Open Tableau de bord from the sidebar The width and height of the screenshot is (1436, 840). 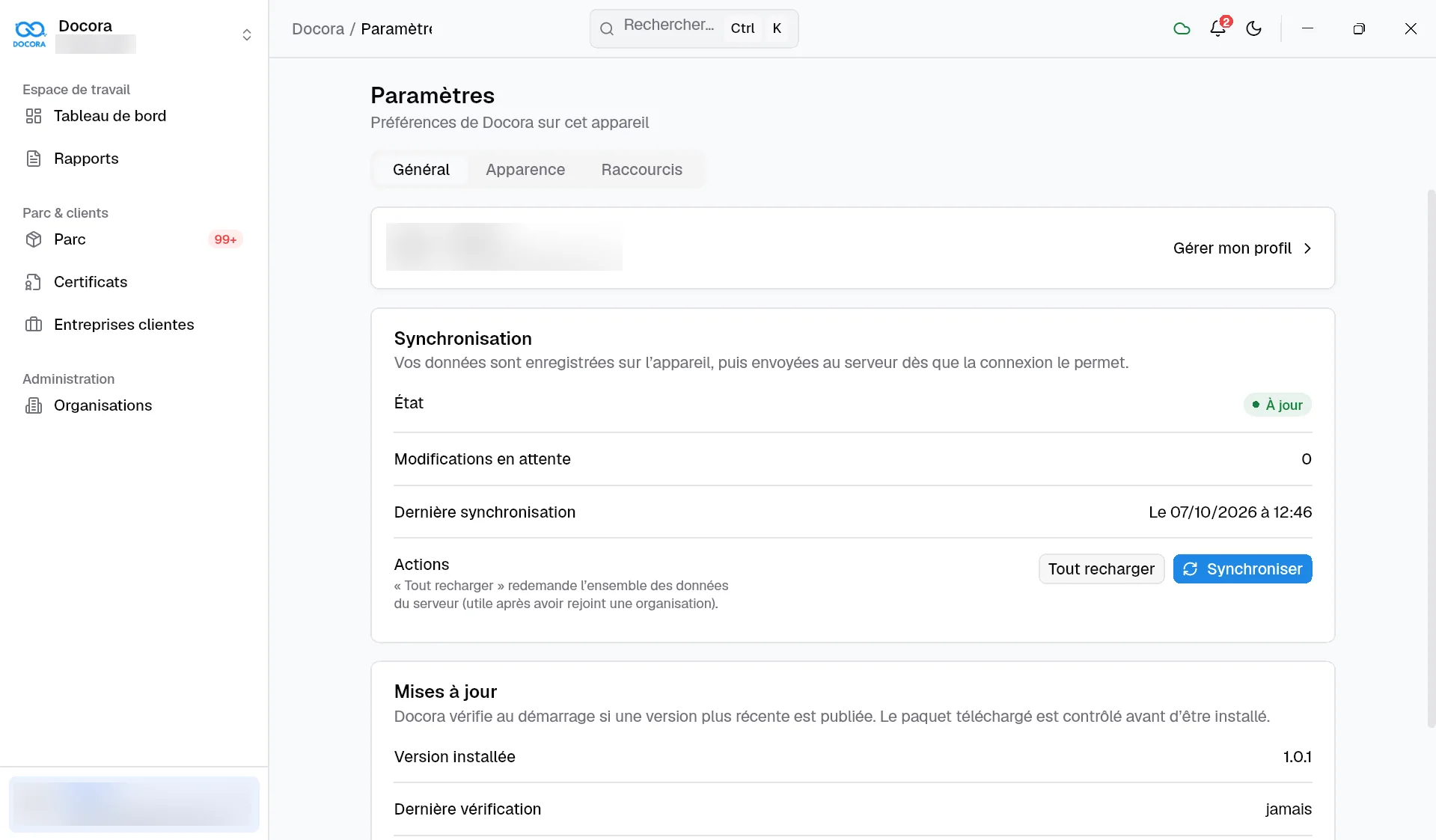pyautogui.click(x=134, y=116)
